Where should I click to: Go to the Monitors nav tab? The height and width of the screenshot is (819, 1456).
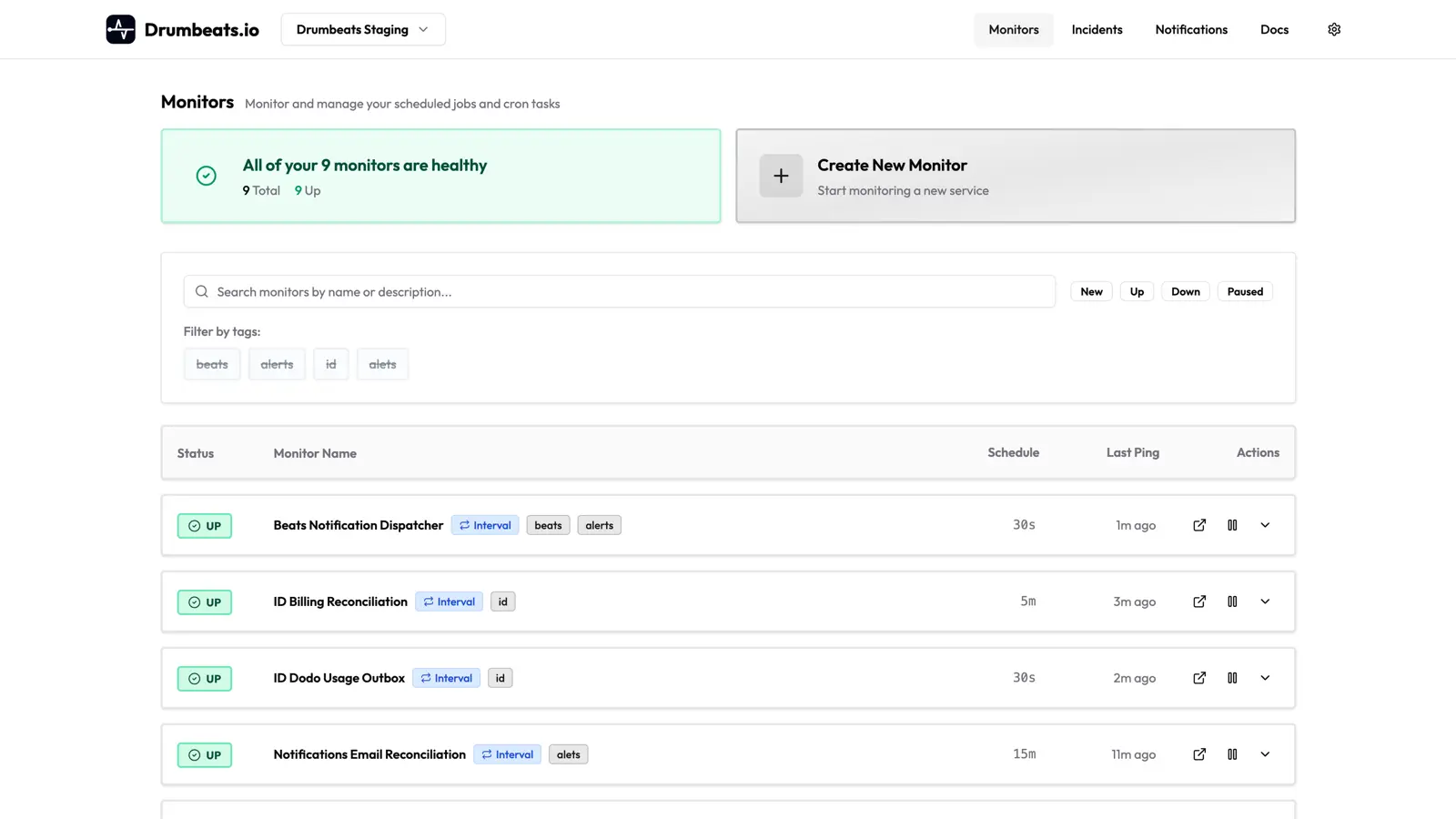click(1014, 29)
